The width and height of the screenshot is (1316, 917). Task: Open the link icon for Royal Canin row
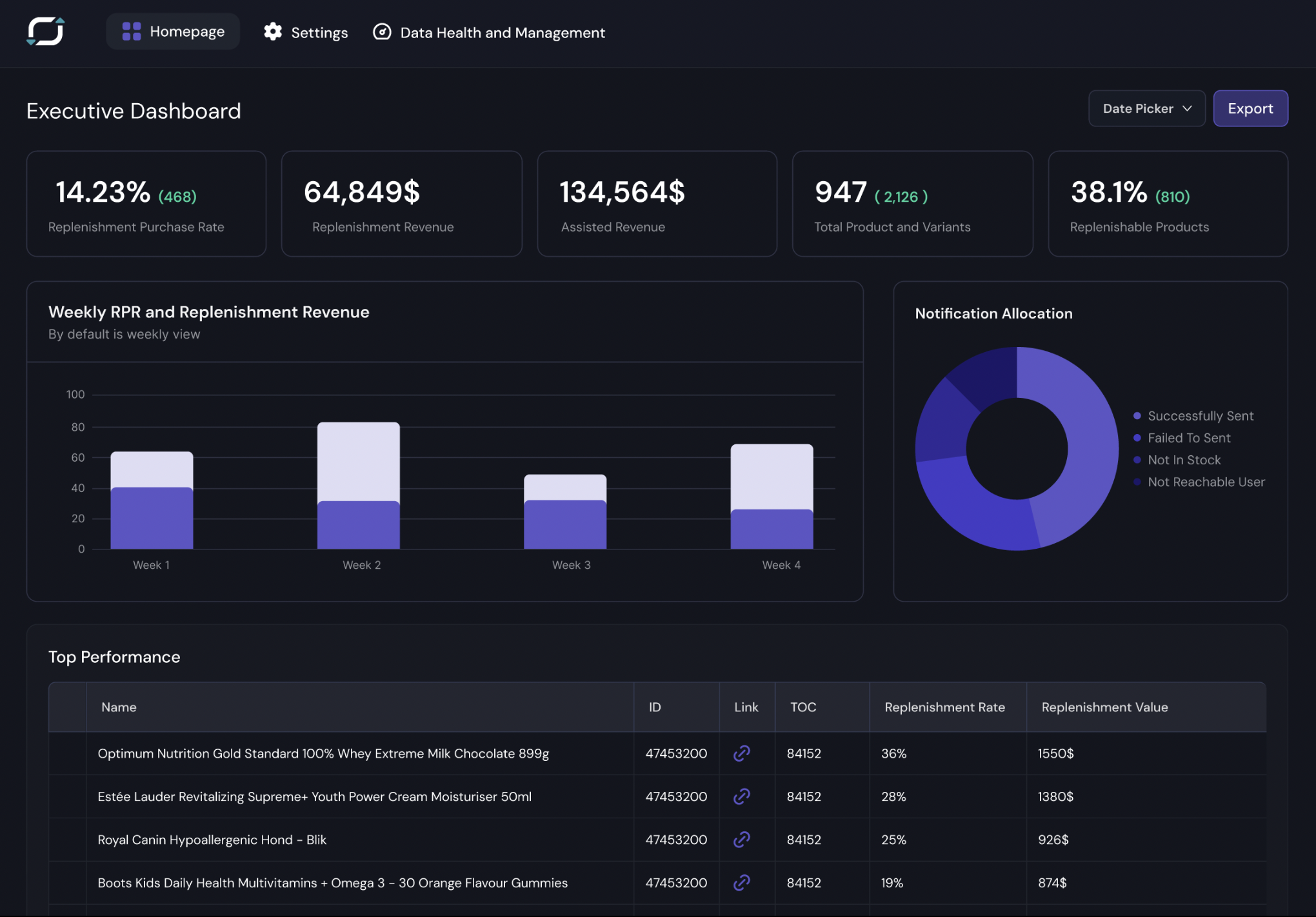742,840
